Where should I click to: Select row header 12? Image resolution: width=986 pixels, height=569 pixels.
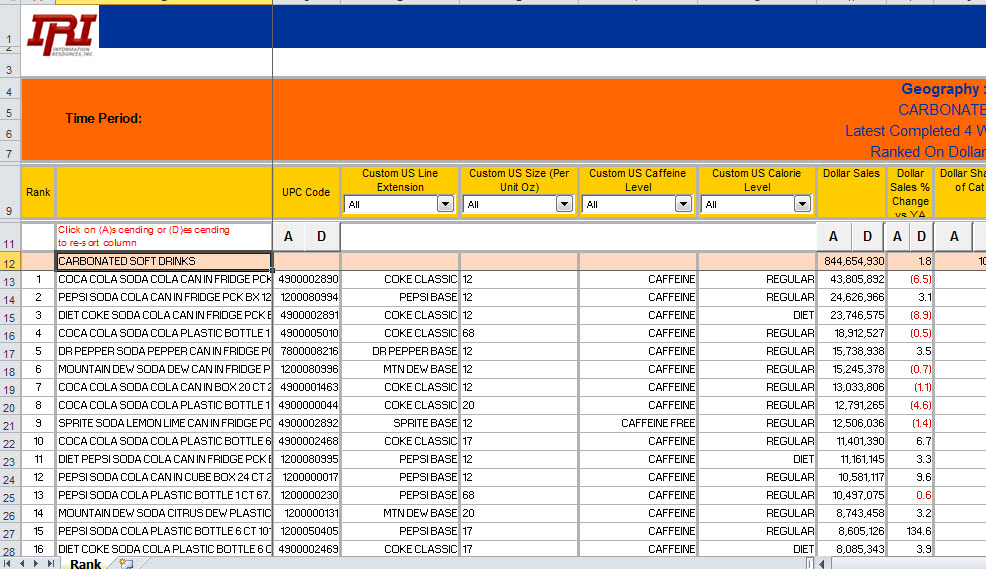[x=9, y=263]
